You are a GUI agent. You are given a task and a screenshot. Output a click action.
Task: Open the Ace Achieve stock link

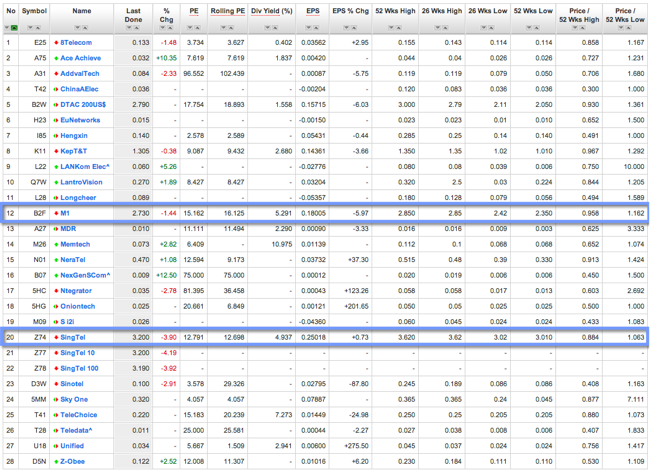[x=81, y=58]
